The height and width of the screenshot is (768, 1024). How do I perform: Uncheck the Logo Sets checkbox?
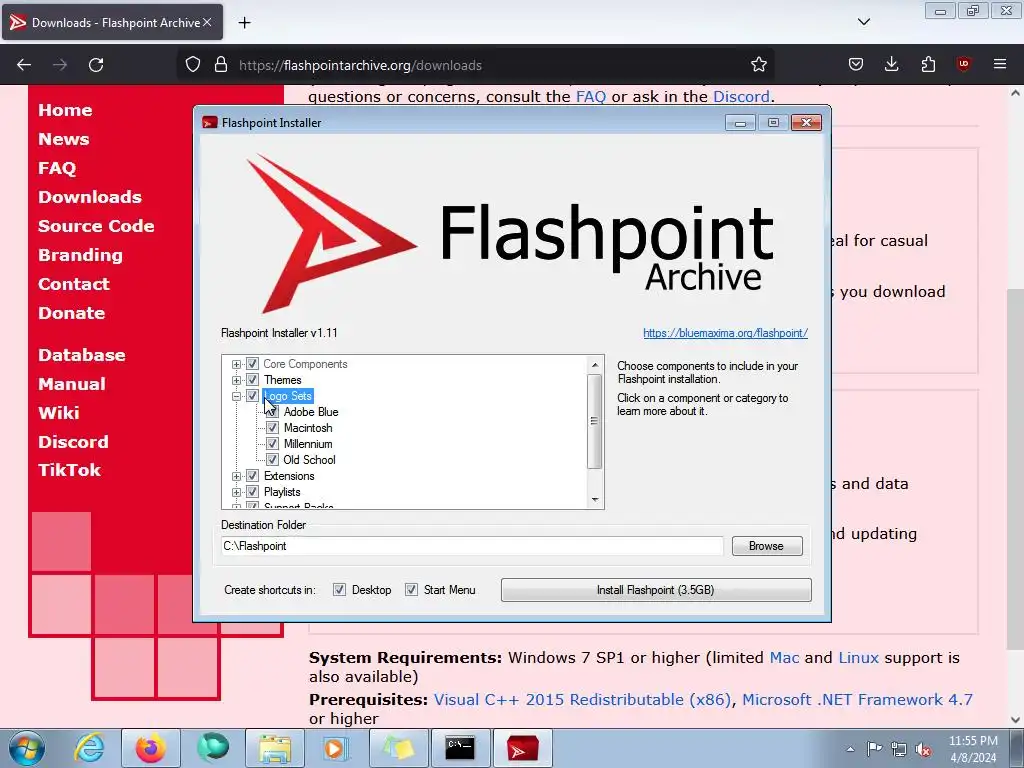point(252,396)
